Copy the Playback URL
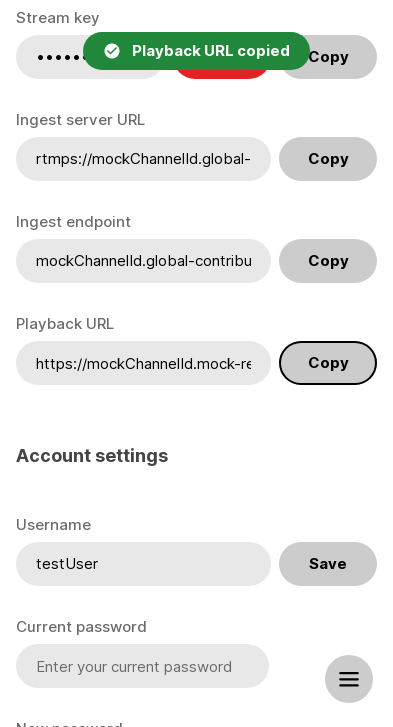This screenshot has height=727, width=393. click(328, 363)
